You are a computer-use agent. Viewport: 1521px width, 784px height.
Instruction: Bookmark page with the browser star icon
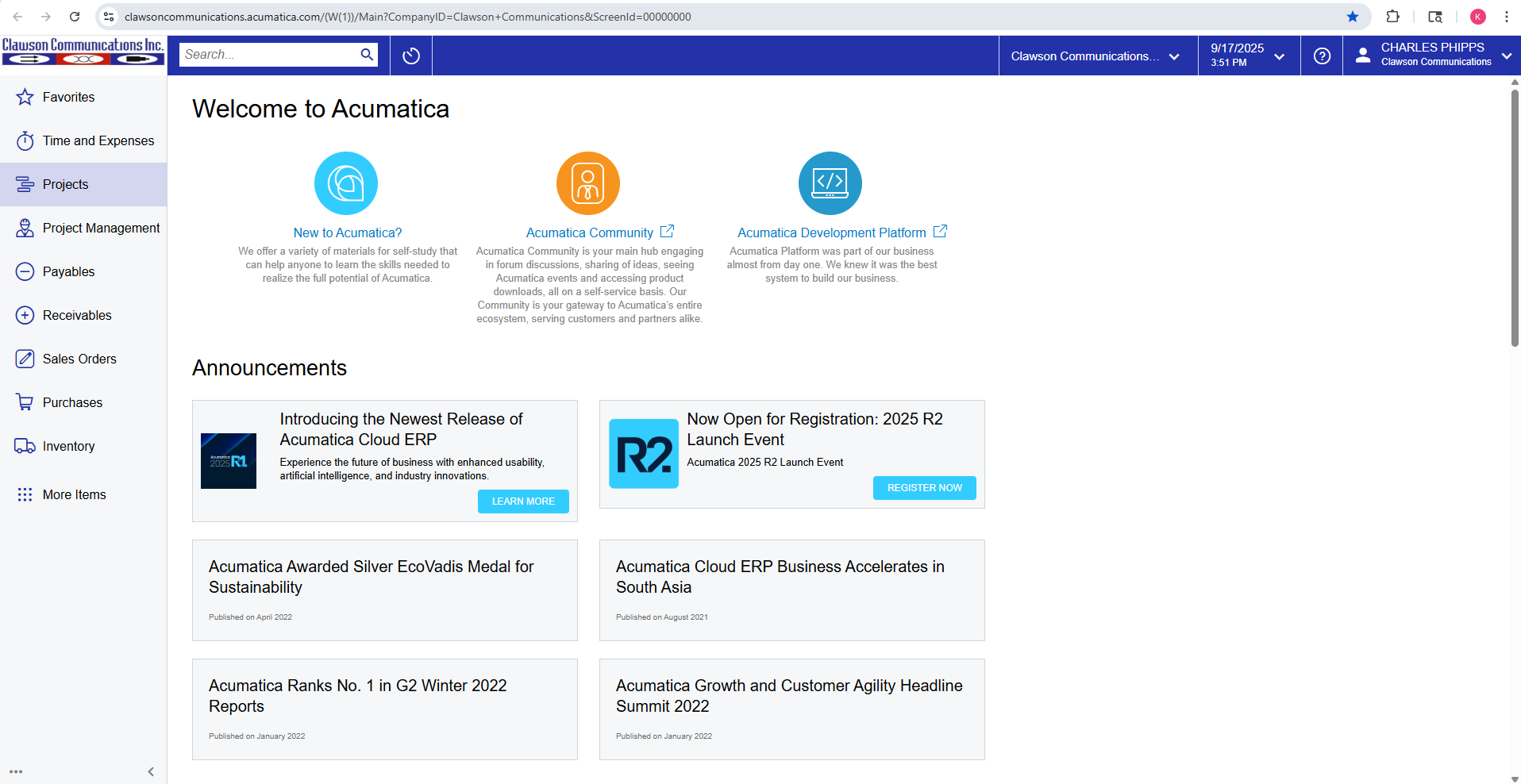click(1353, 17)
